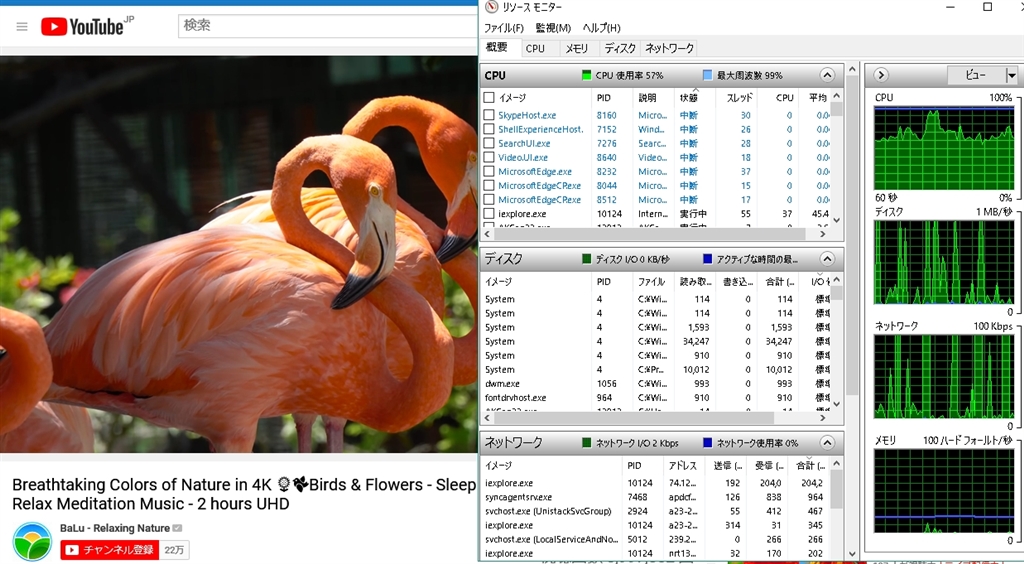The image size is (1024, 564).
Task: Switch to the ネットワーク tab
Action: tap(669, 48)
